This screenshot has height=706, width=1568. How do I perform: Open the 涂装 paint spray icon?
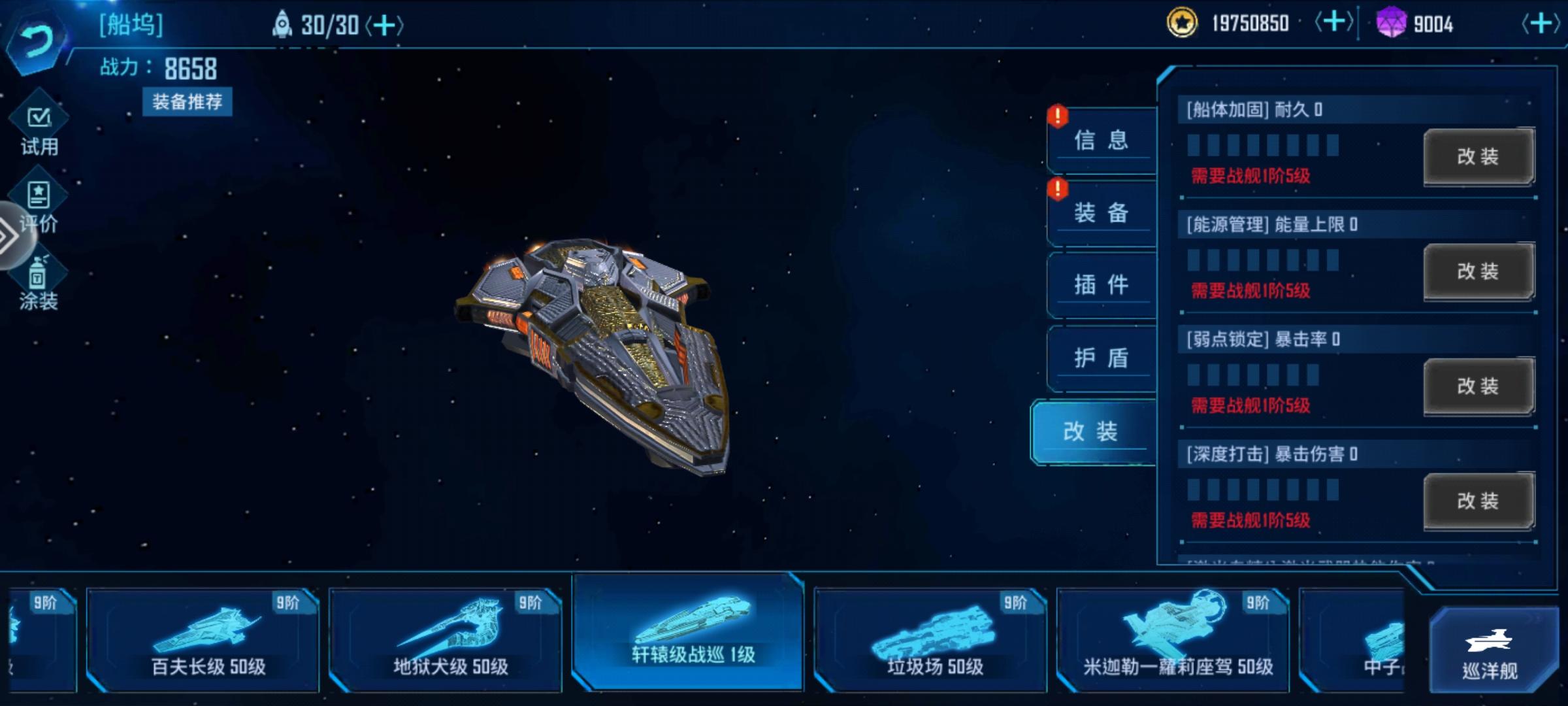(x=39, y=281)
